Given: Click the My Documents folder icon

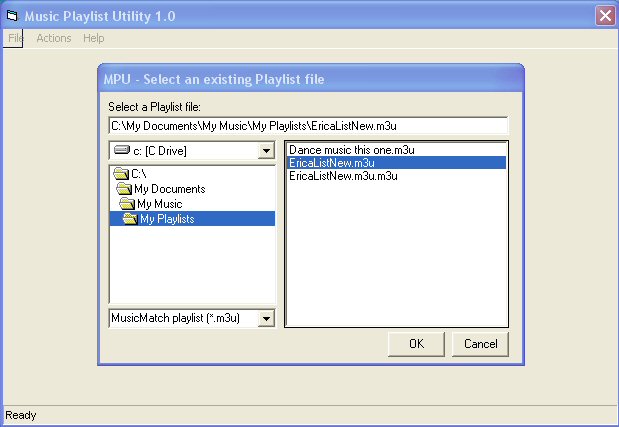Looking at the screenshot, I should [124, 189].
